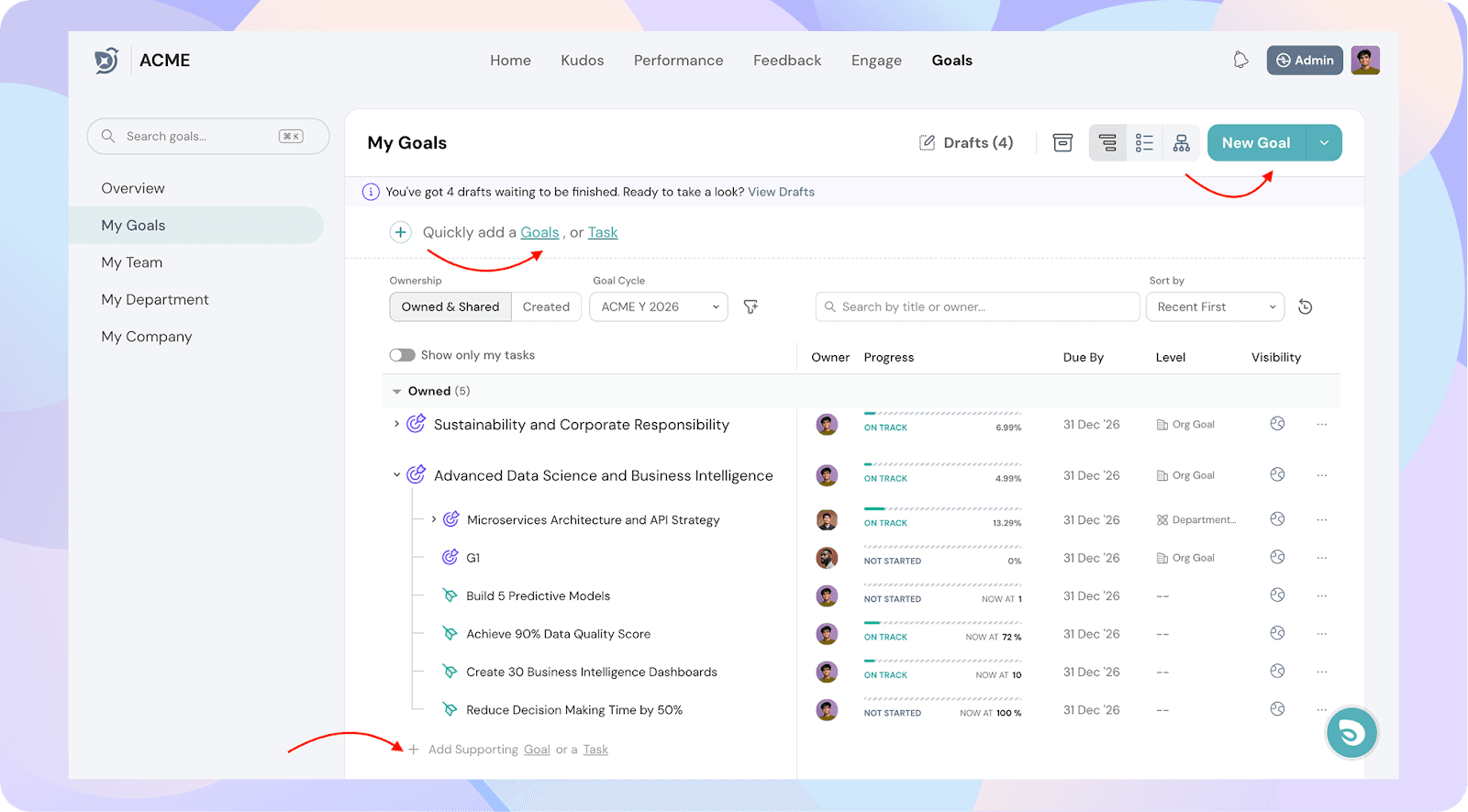Click the filter funnel icon

coord(751,307)
